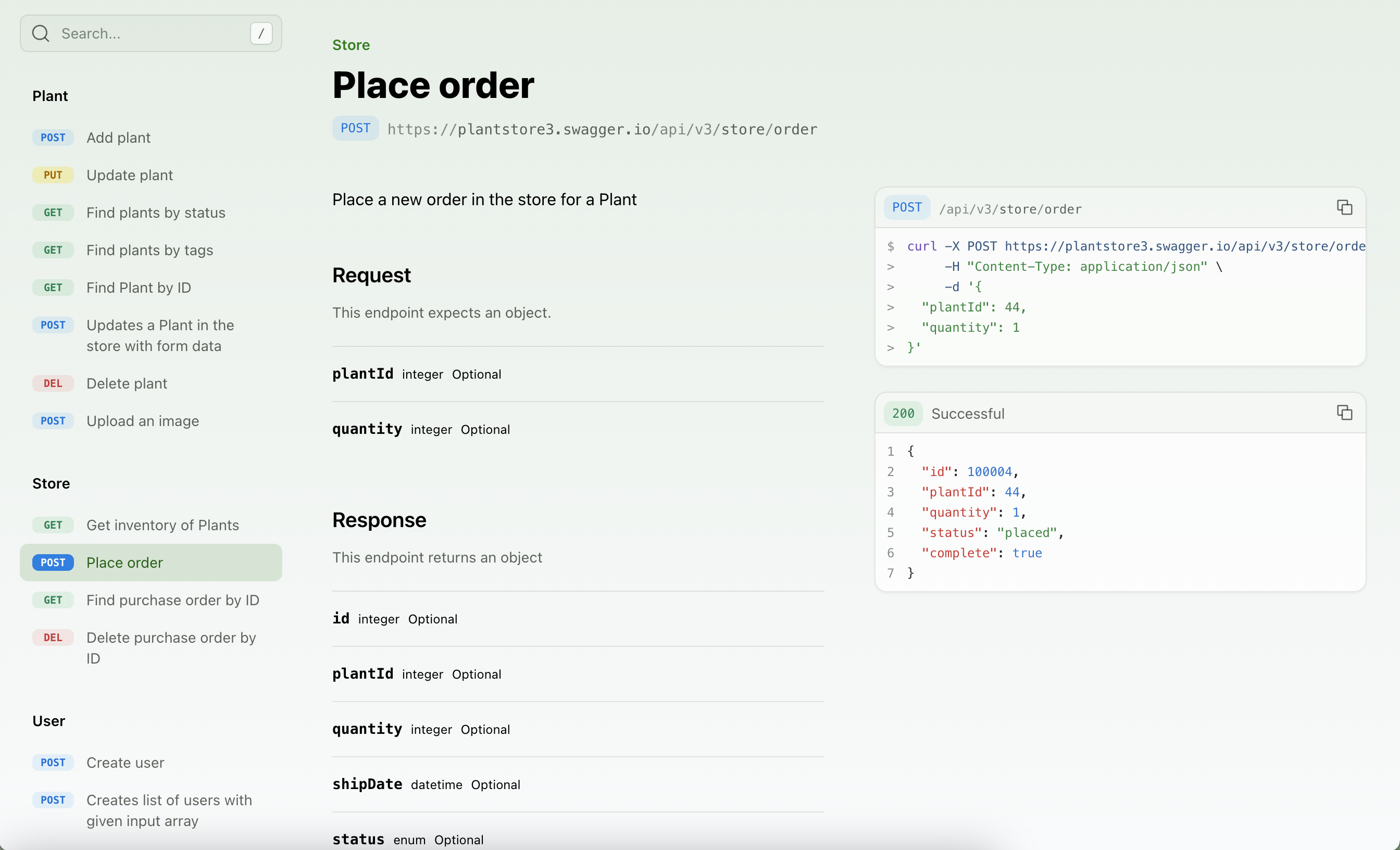Copy the 200 Successful response JSON
The image size is (1400, 850).
pyautogui.click(x=1344, y=413)
